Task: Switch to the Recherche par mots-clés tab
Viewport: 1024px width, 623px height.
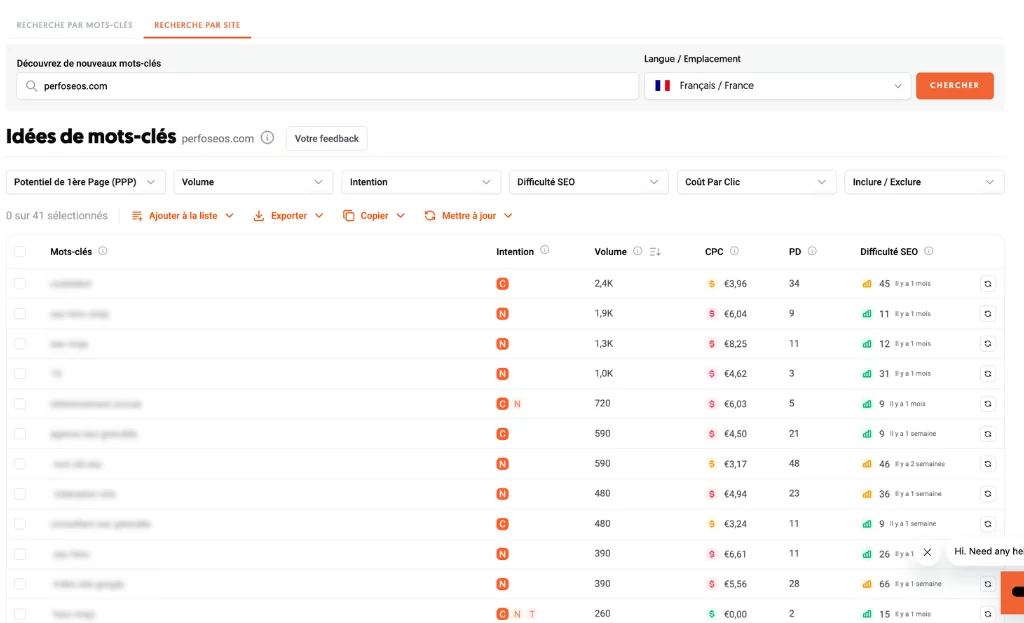Action: pos(75,25)
